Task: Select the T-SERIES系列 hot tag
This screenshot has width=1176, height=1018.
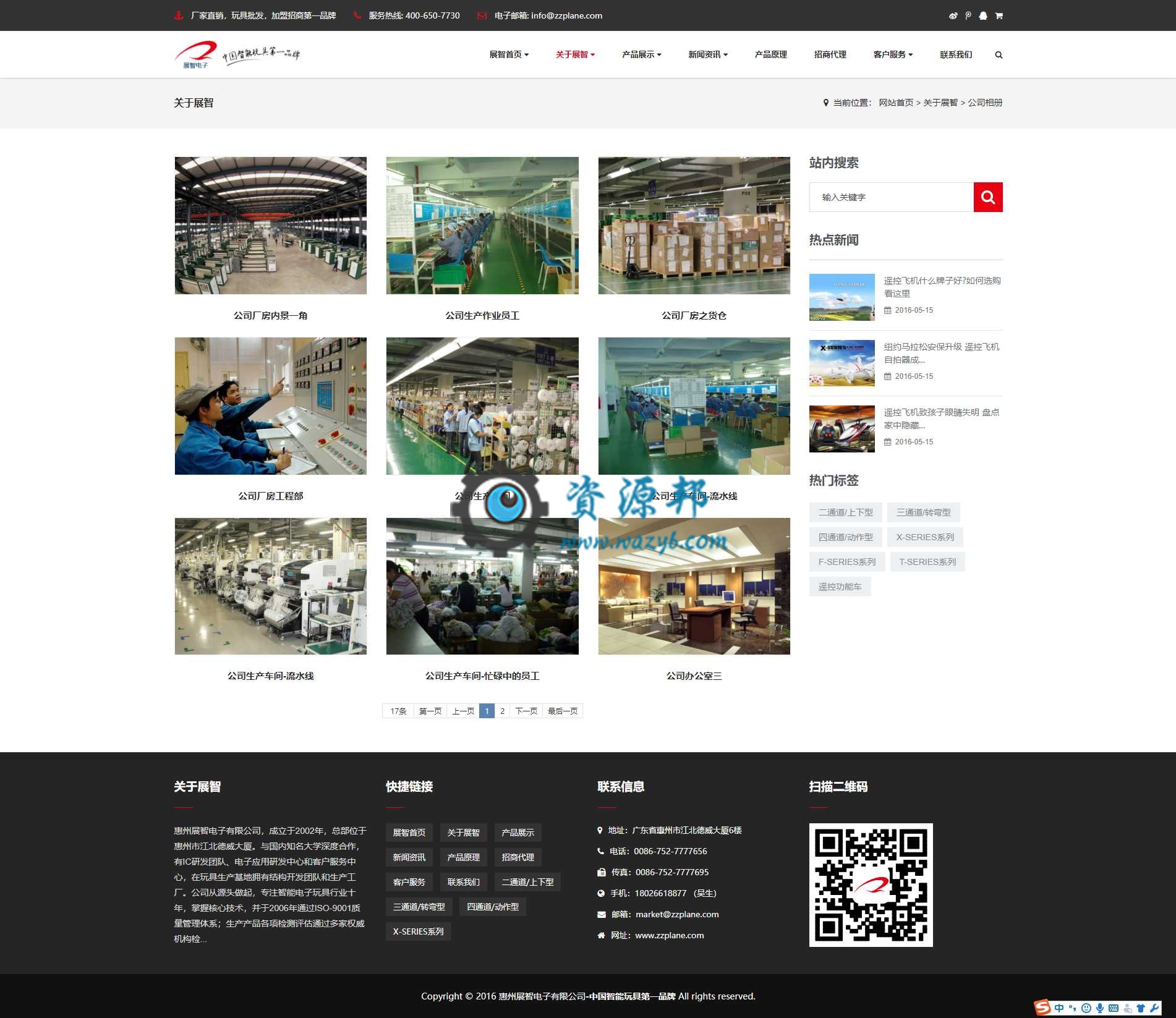Action: [x=927, y=562]
